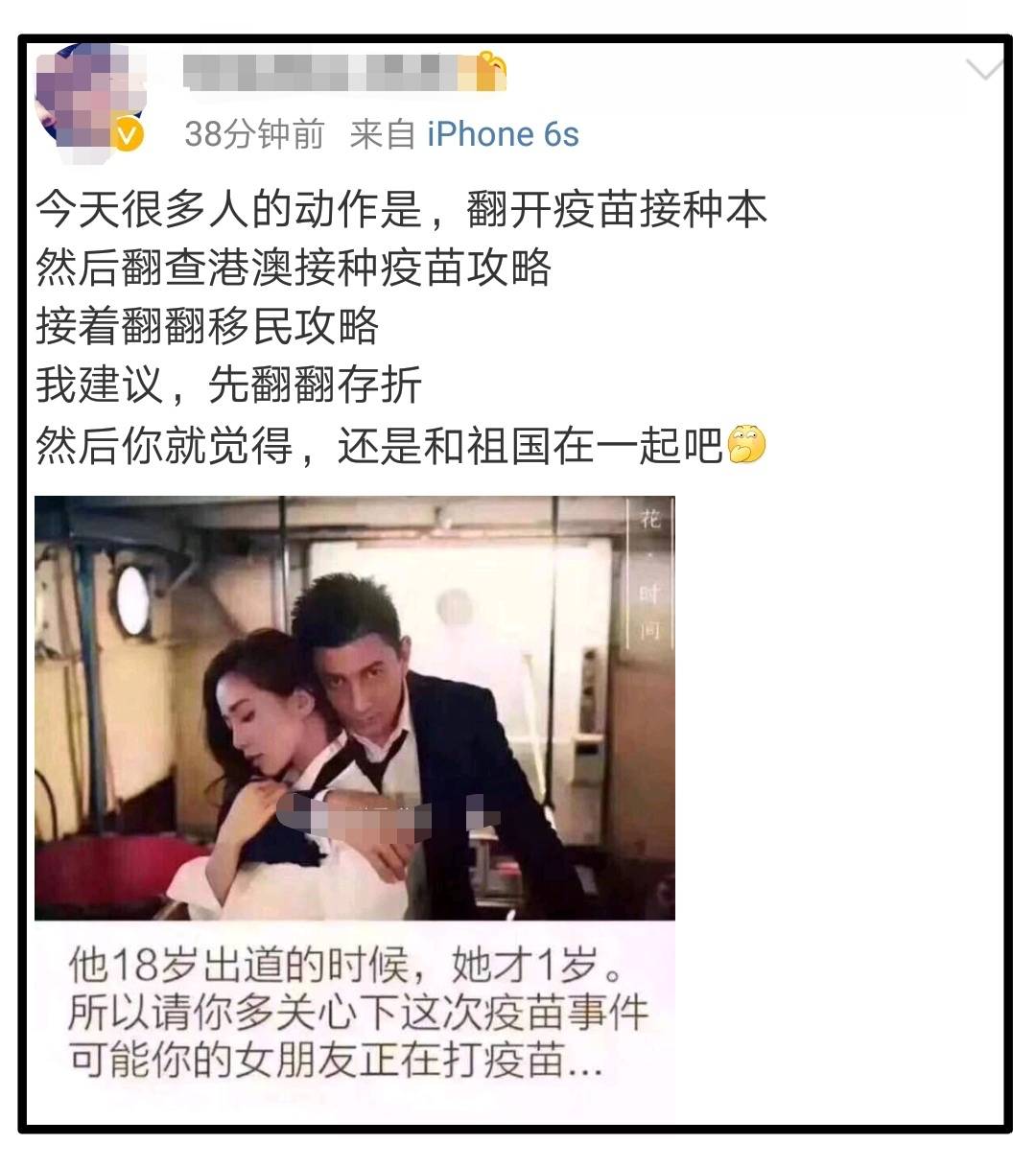Click the thinking emoji ending the post

746,444
